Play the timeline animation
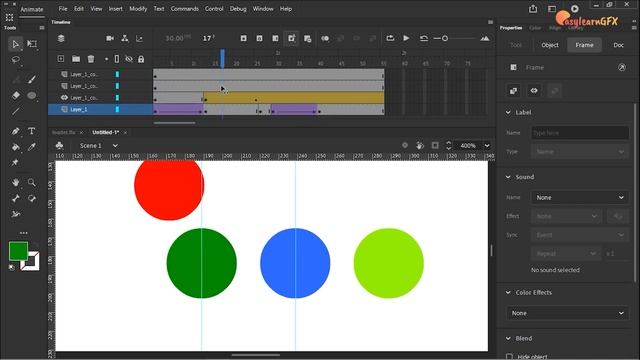640x360 pixels. click(406, 38)
